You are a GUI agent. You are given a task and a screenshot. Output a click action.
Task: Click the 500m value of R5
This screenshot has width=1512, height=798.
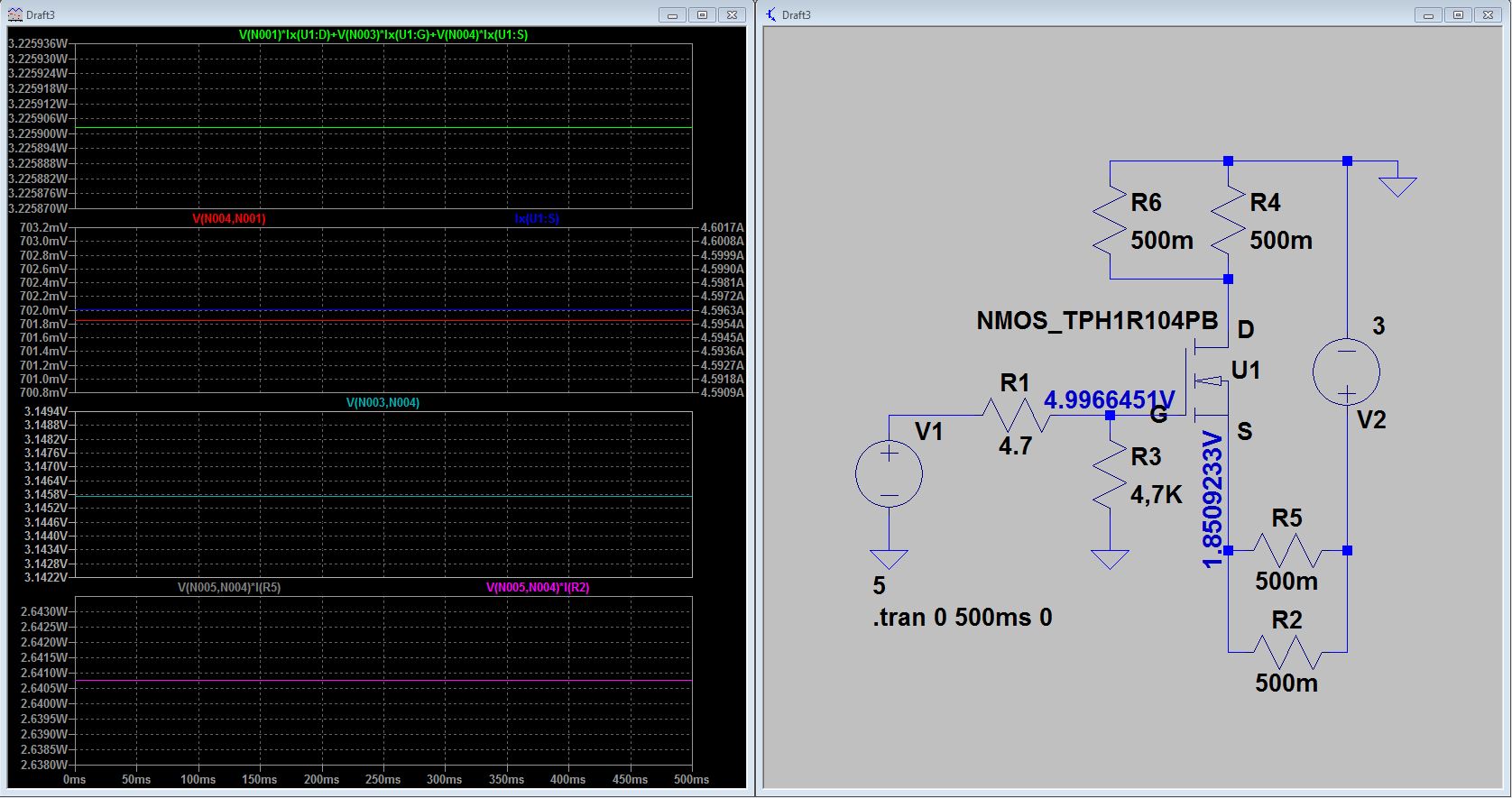pyautogui.click(x=1286, y=582)
